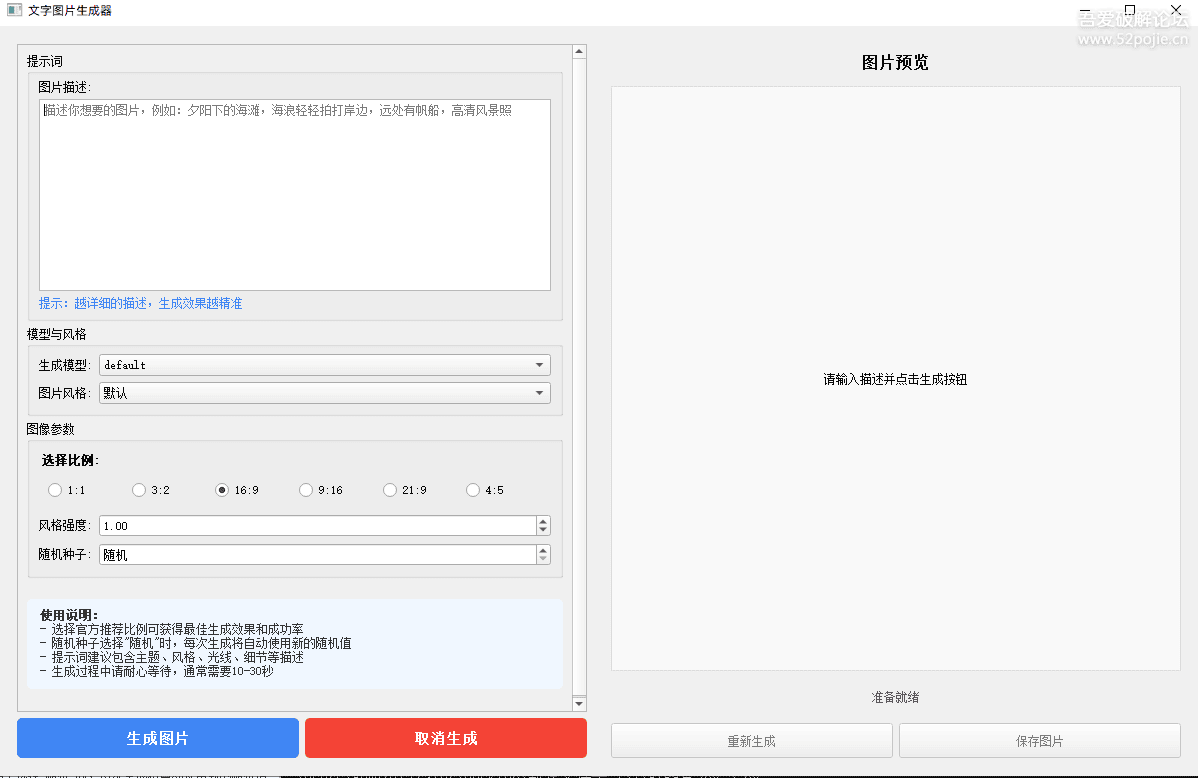Select the 3:2 aspect ratio option
The image size is (1198, 778).
(x=138, y=490)
